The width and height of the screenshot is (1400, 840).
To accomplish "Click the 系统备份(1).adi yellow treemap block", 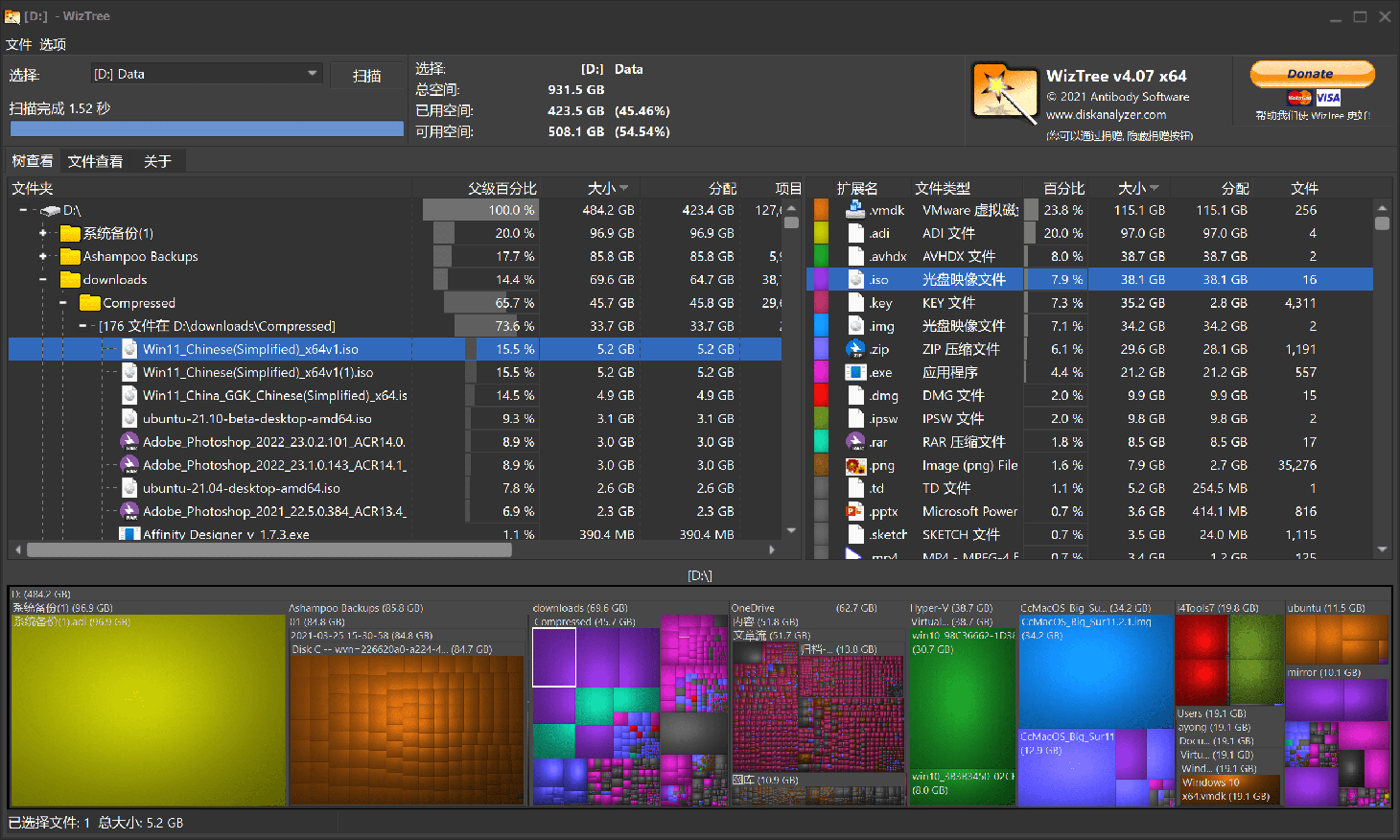I will 147,710.
